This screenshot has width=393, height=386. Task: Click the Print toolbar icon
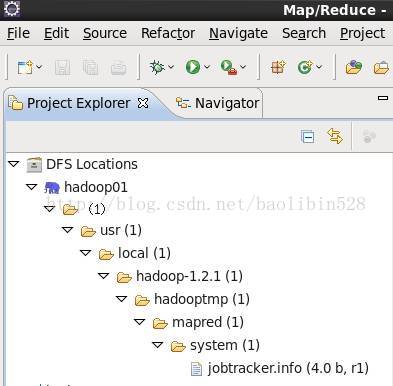(x=118, y=68)
